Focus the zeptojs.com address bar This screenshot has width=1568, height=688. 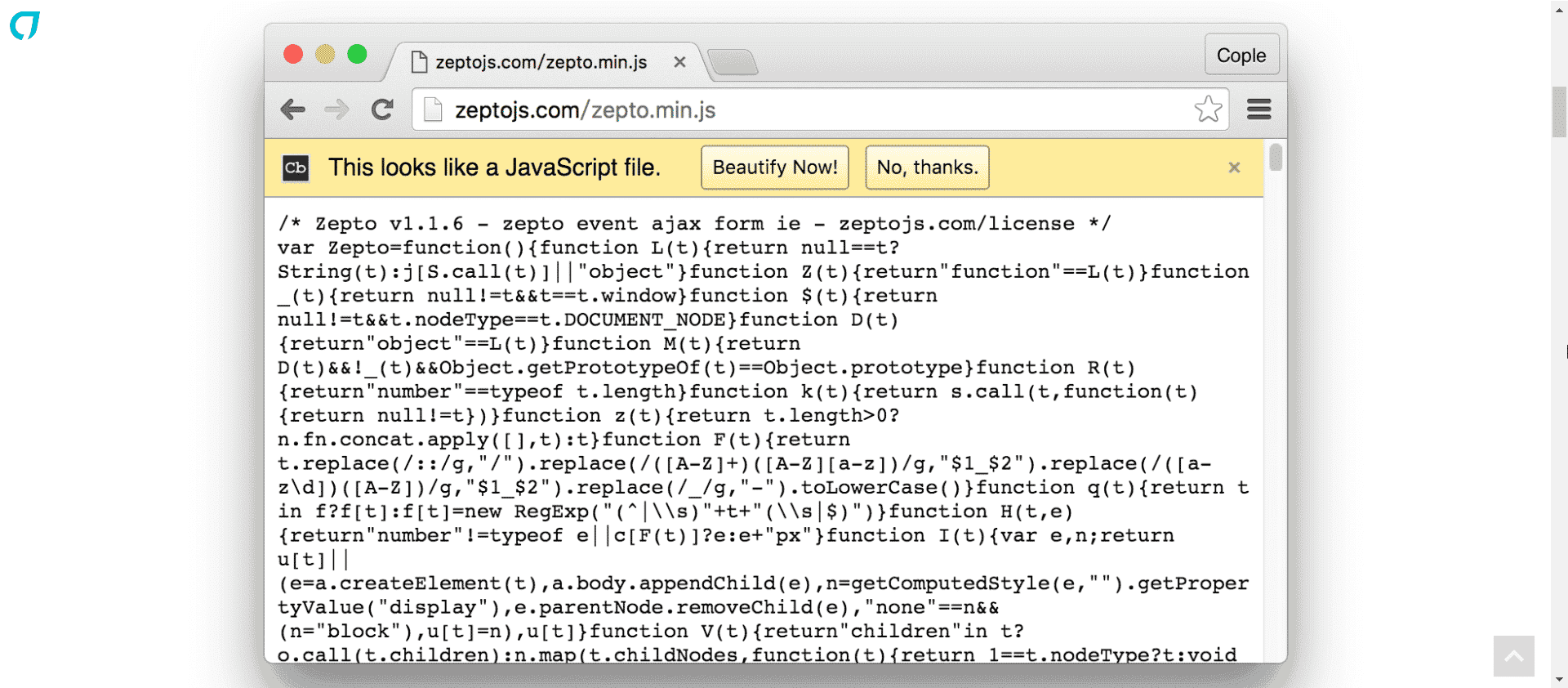821,109
